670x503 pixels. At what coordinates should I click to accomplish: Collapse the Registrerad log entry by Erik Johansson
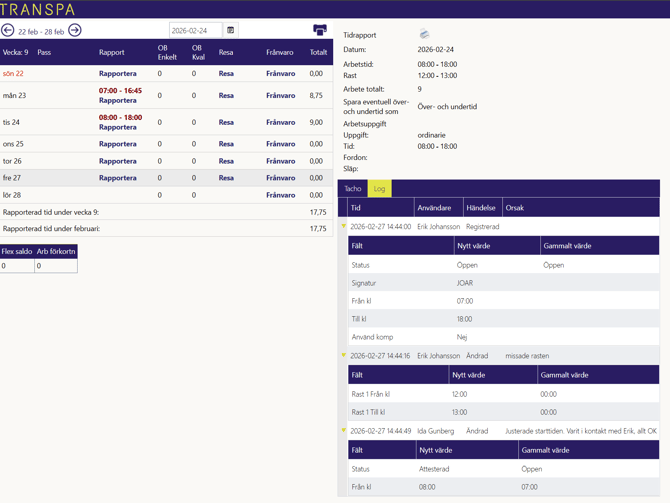pos(344,227)
